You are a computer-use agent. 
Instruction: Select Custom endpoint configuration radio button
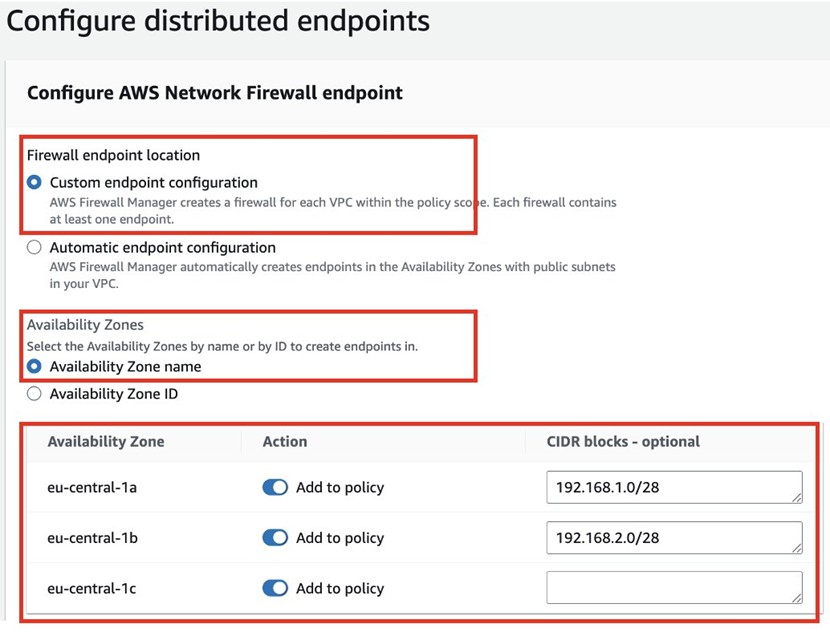pyautogui.click(x=35, y=183)
